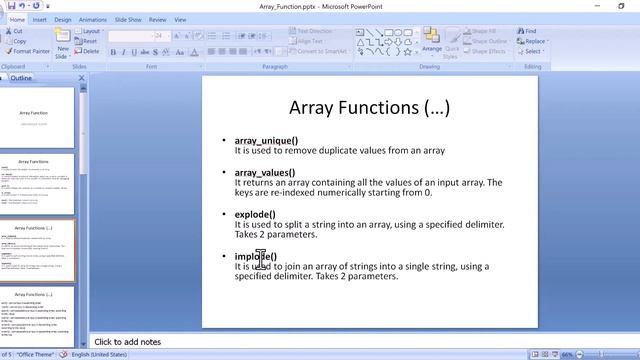Viewport: 640px width, 360px height.
Task: Open the Review tab
Action: point(157,20)
